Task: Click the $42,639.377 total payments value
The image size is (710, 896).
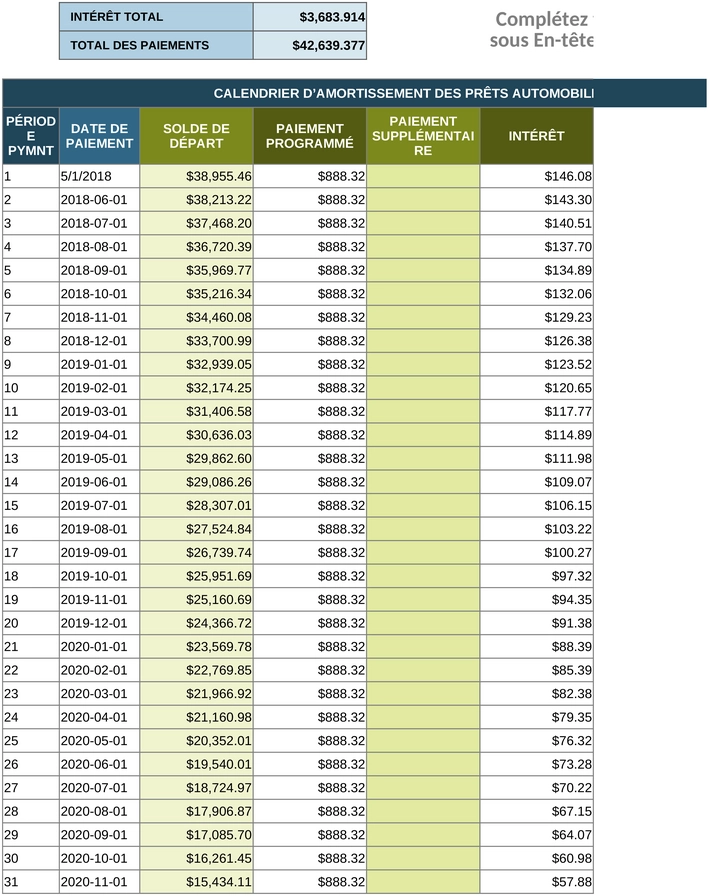Action: click(309, 45)
